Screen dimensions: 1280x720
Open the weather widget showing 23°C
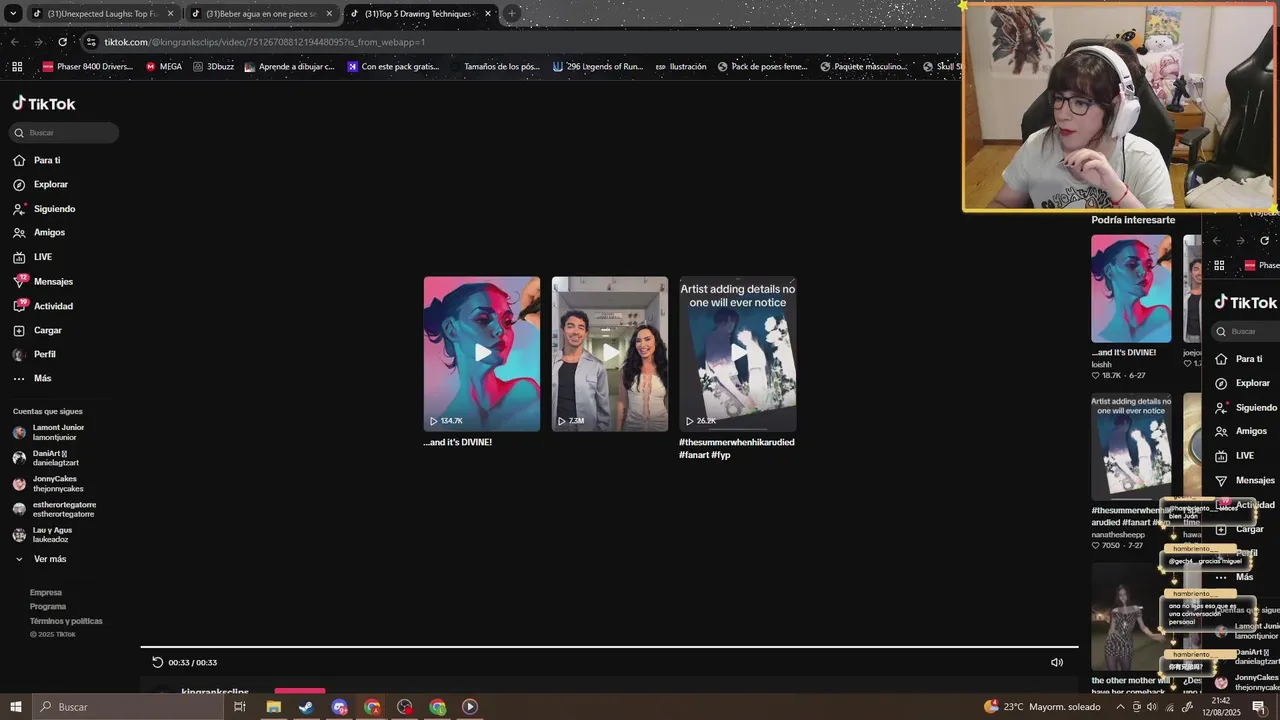1042,707
